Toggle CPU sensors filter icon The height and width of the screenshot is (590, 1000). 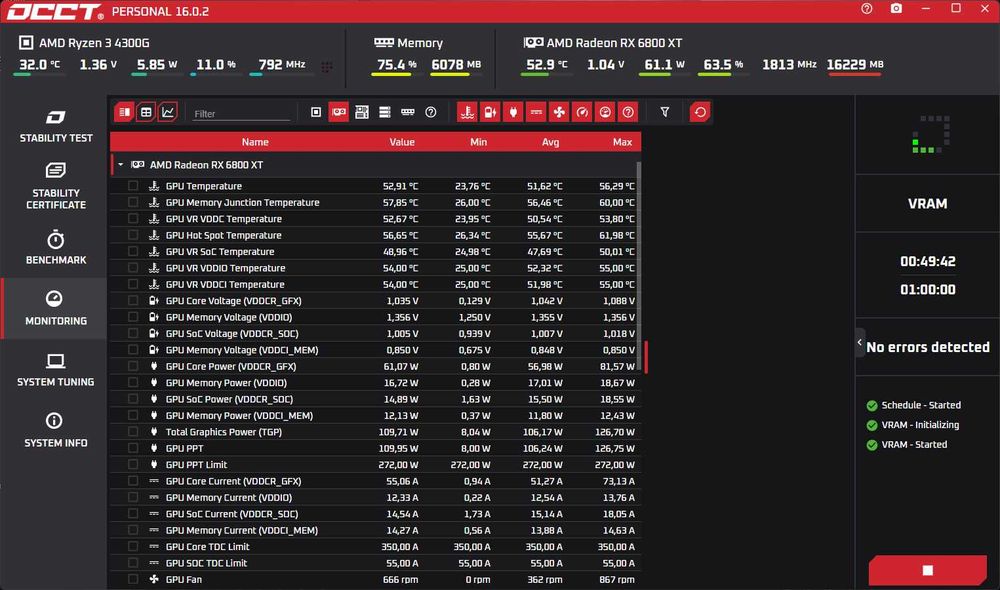point(316,112)
